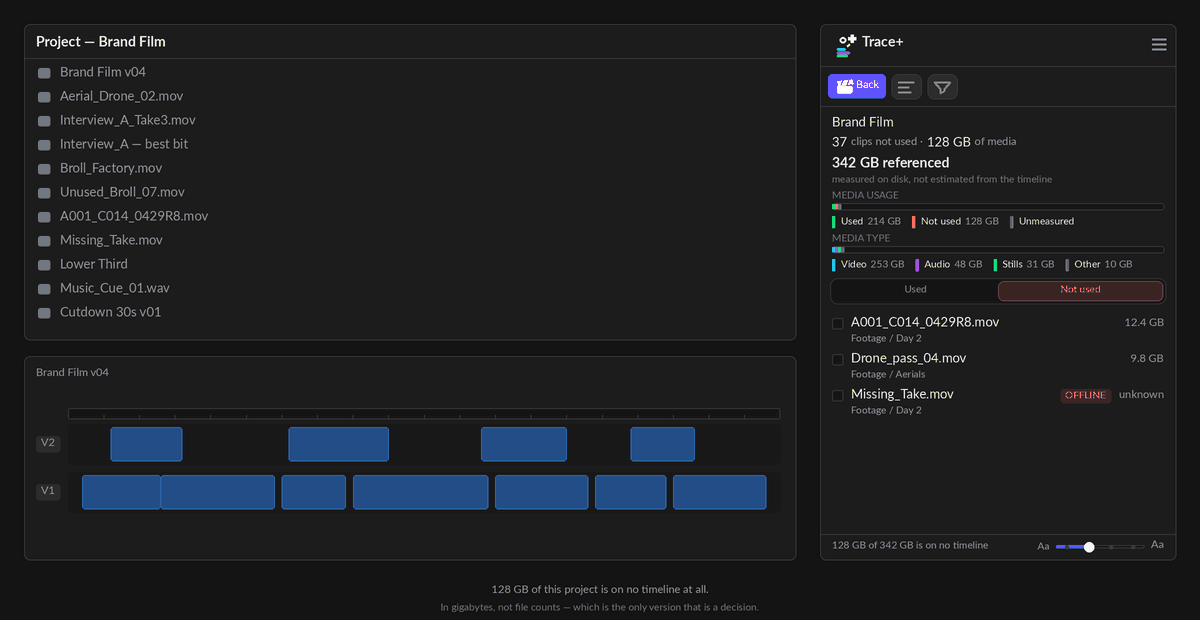Check the A001_C014_0429R8.mov checkbox in Trace+
The height and width of the screenshot is (620, 1200).
838,323
